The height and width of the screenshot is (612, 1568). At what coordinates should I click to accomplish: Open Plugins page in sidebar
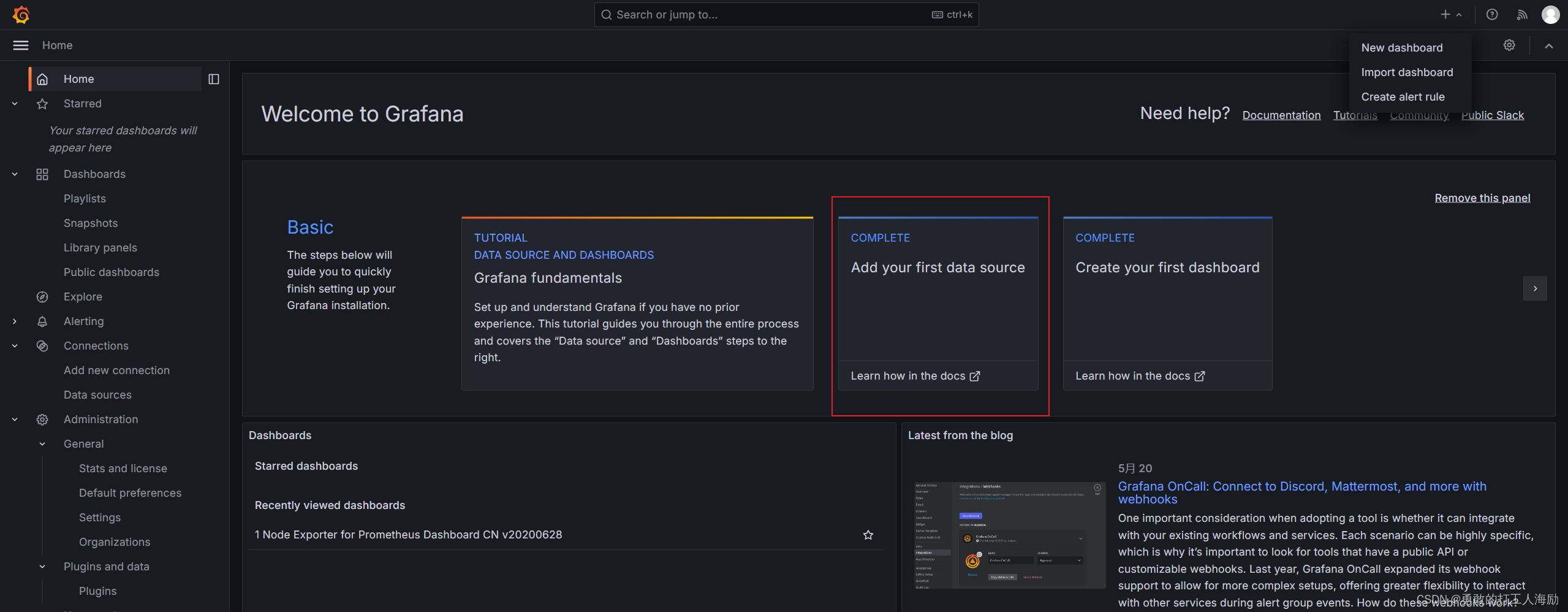[97, 591]
